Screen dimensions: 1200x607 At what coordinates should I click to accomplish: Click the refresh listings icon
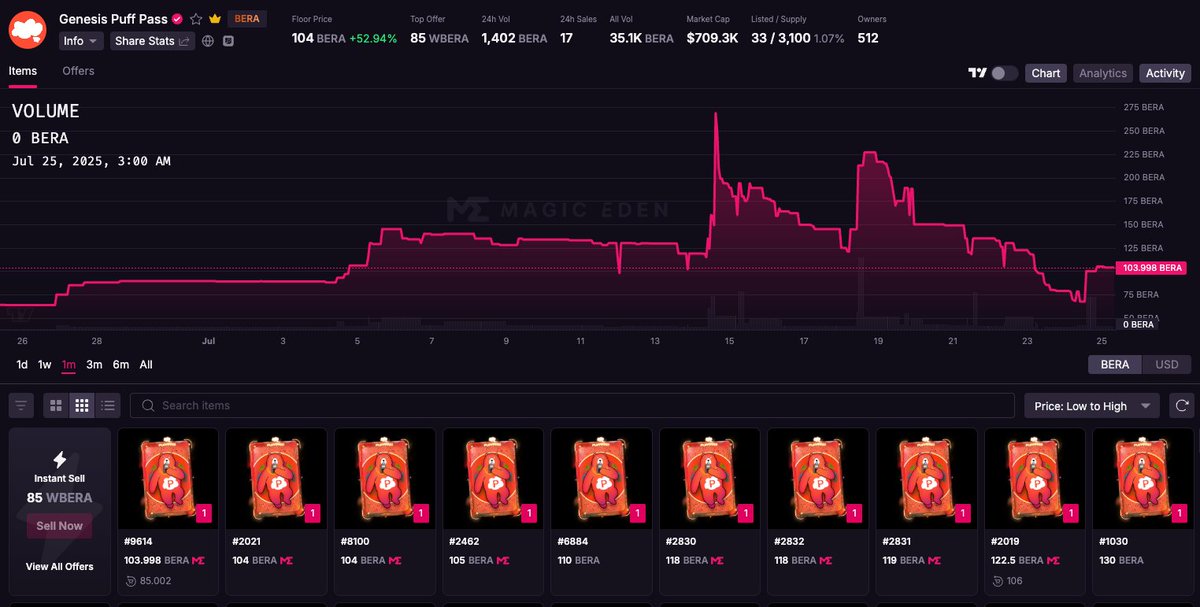[x=1181, y=406]
